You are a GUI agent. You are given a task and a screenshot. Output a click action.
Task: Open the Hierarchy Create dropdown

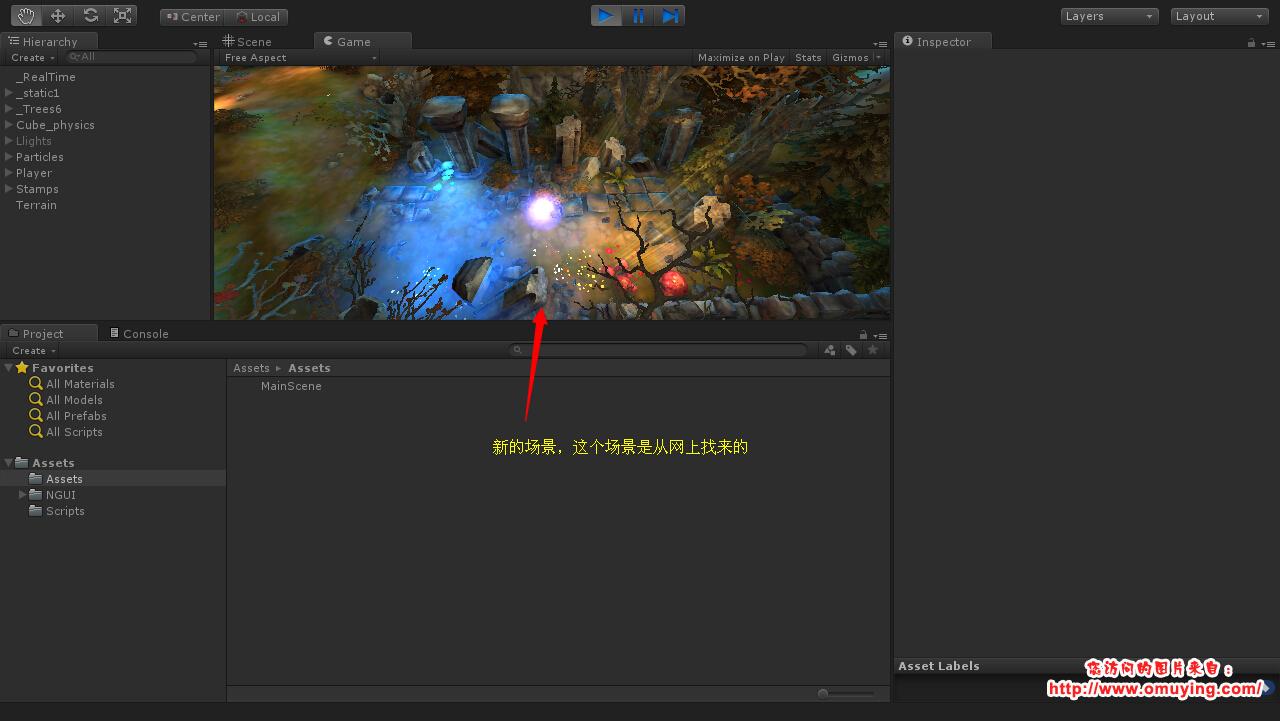33,58
